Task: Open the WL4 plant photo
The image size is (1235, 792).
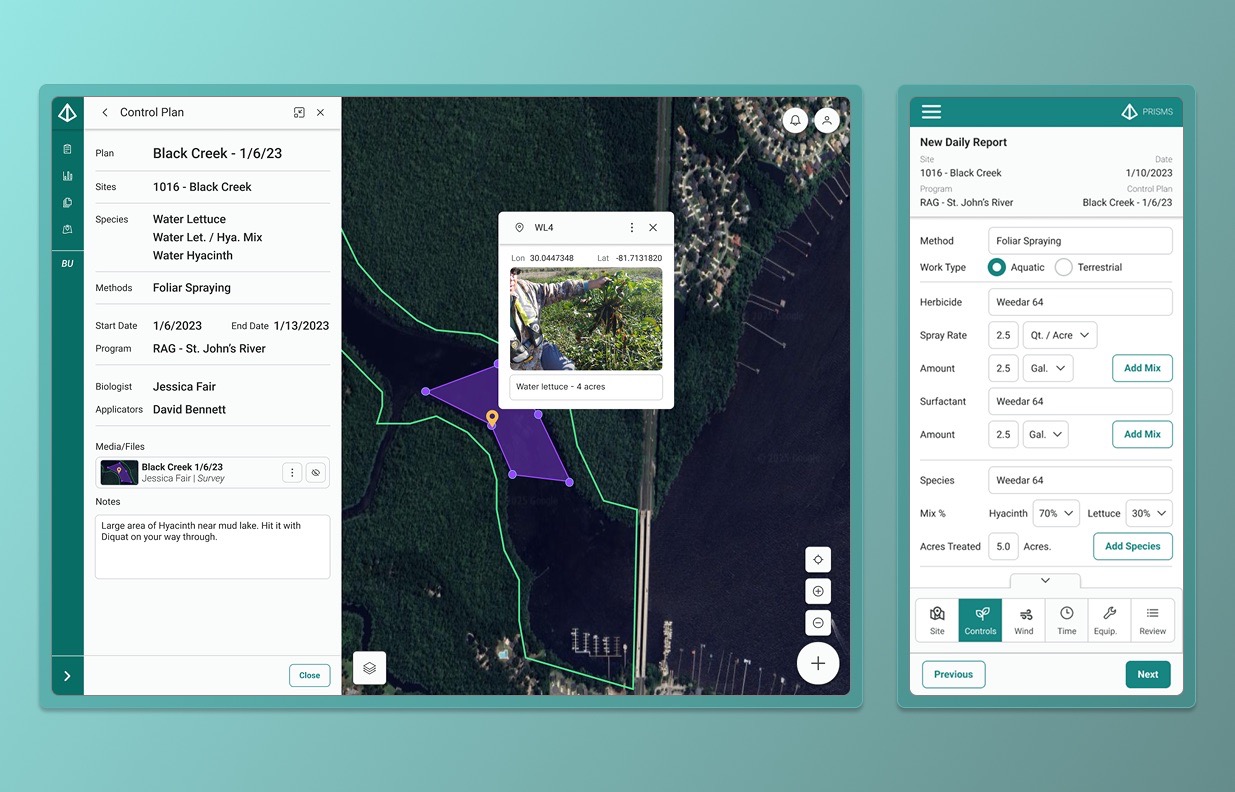Action: click(x=586, y=319)
